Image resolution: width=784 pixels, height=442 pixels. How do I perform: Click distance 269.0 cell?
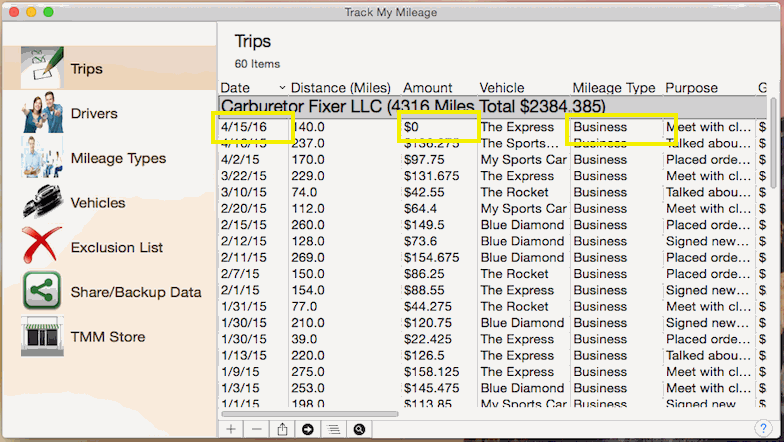point(308,258)
